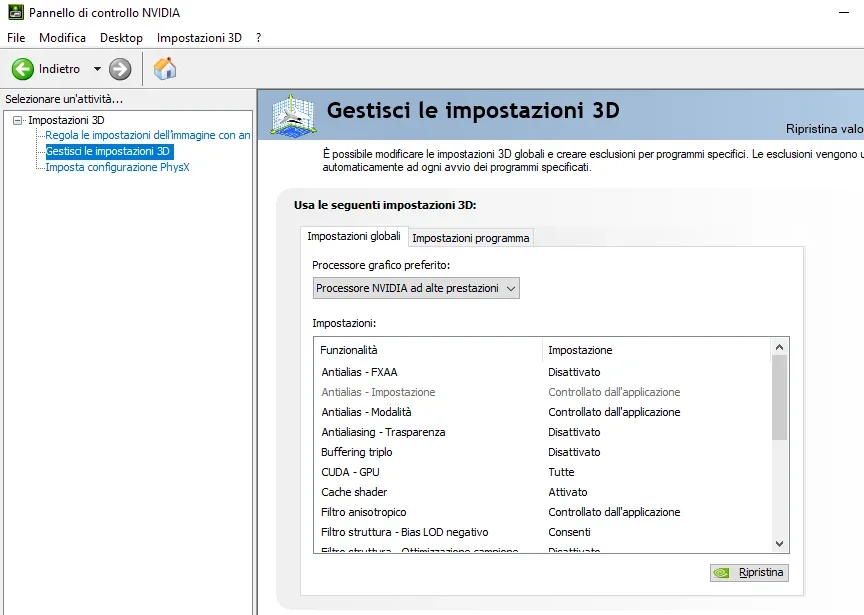This screenshot has width=864, height=615.
Task: Select the Antialias - Modalità row
Action: click(542, 412)
